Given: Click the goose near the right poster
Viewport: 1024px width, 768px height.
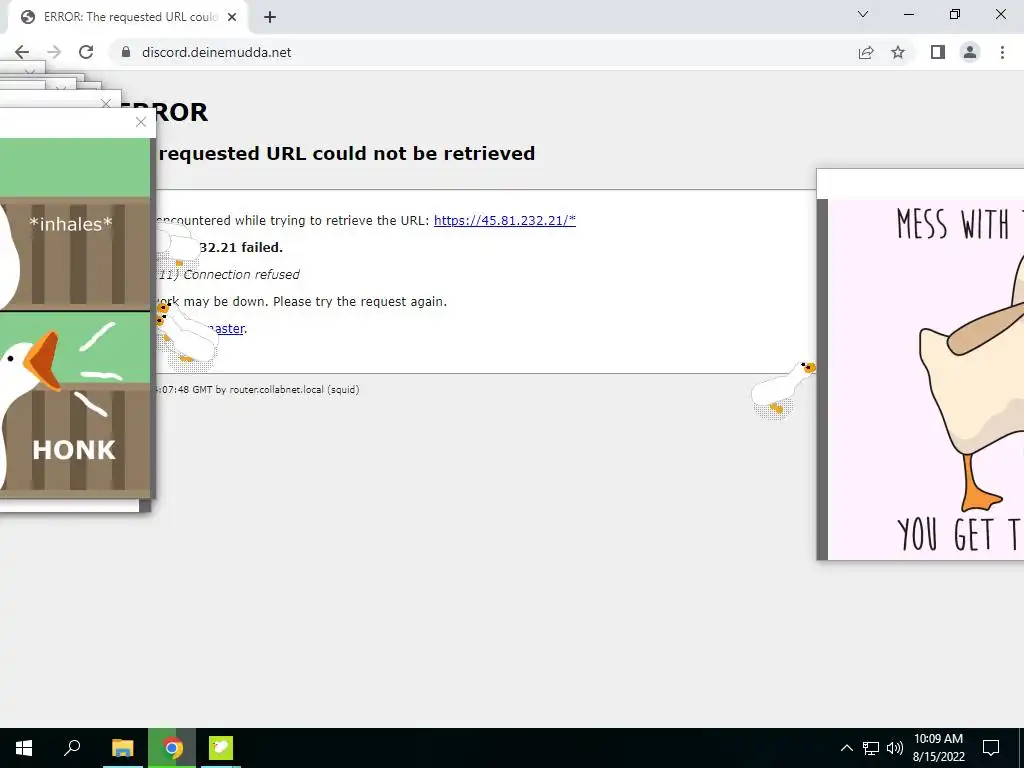Looking at the screenshot, I should pyautogui.click(x=782, y=389).
